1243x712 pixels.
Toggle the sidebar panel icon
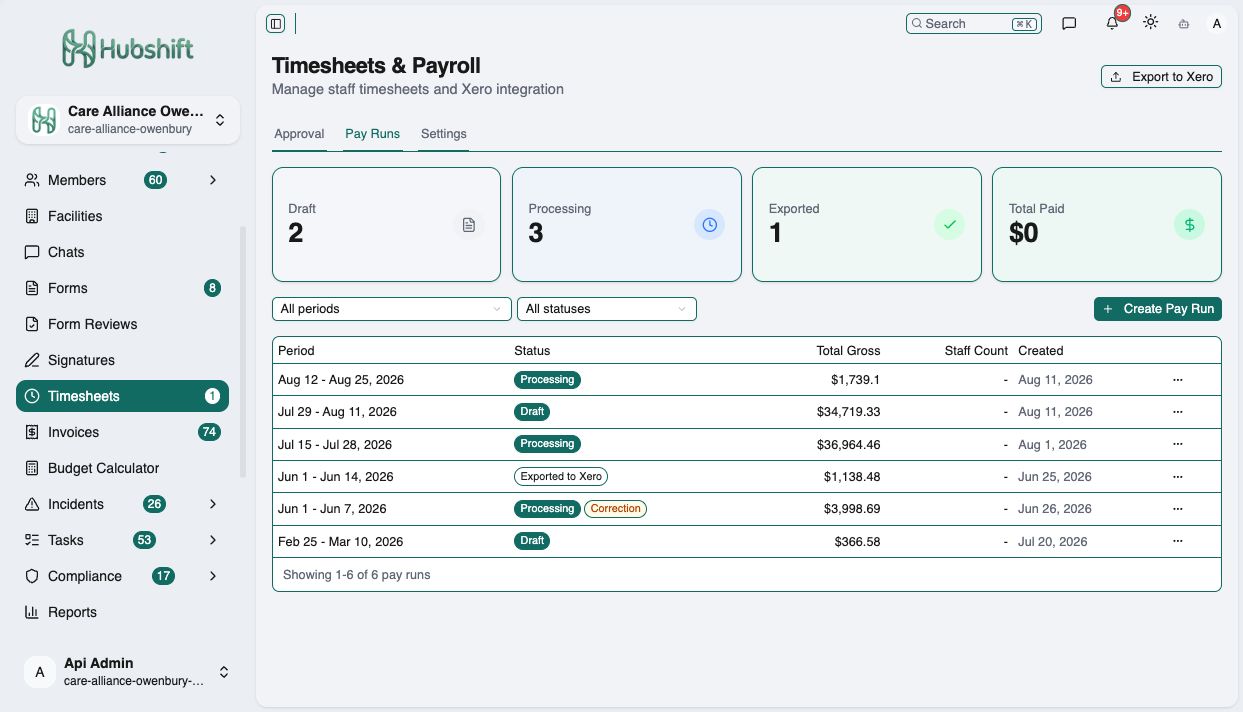(x=276, y=24)
